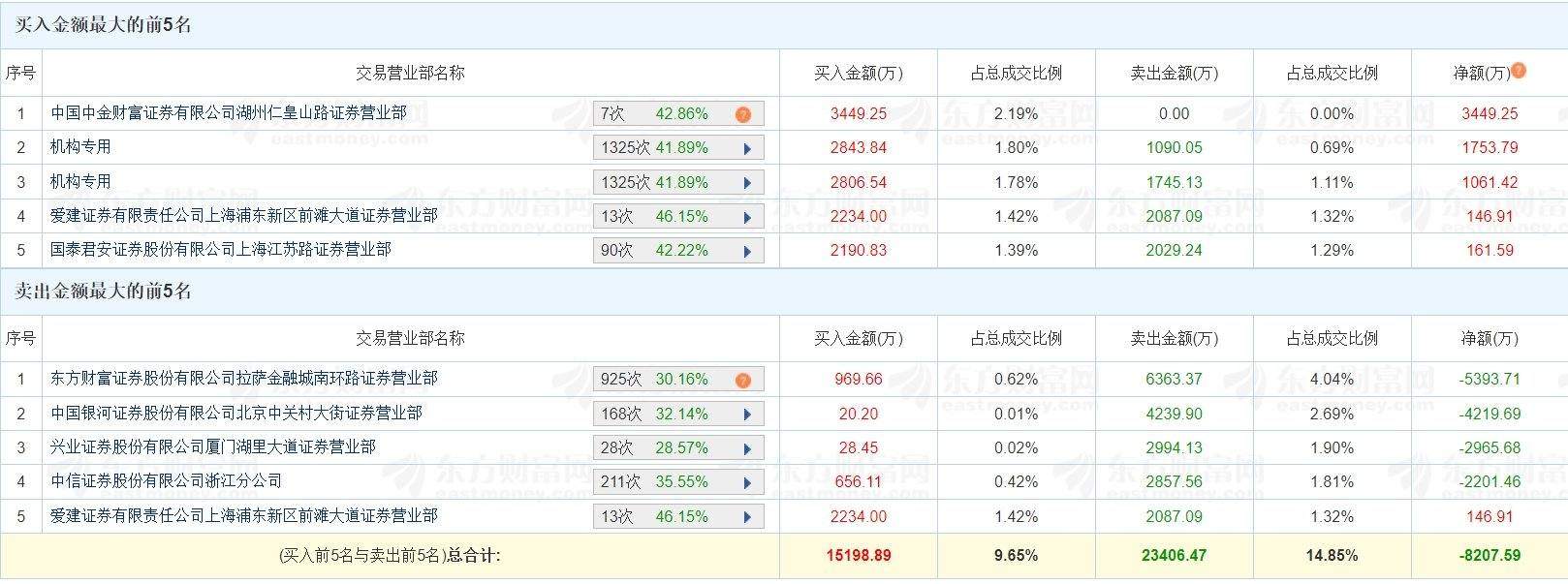This screenshot has width=1568, height=584.
Task: Click the arrow icon in 国泰君安上海江苏路 row
Action: click(x=747, y=251)
